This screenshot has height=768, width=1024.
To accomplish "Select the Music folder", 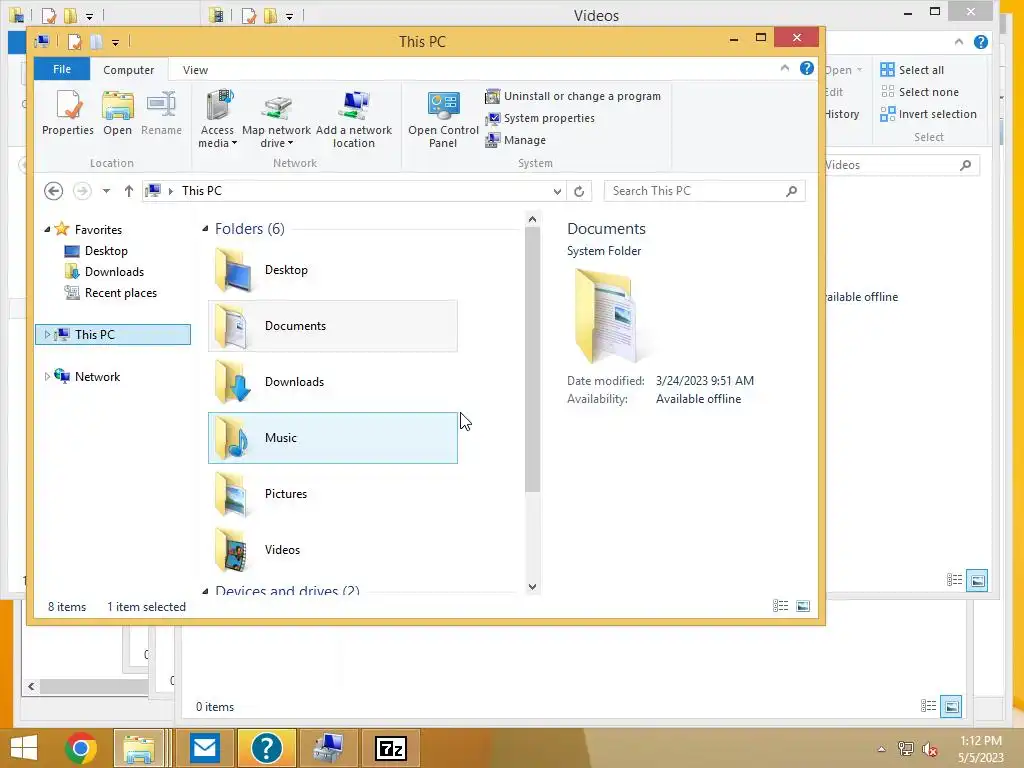I will [x=332, y=438].
